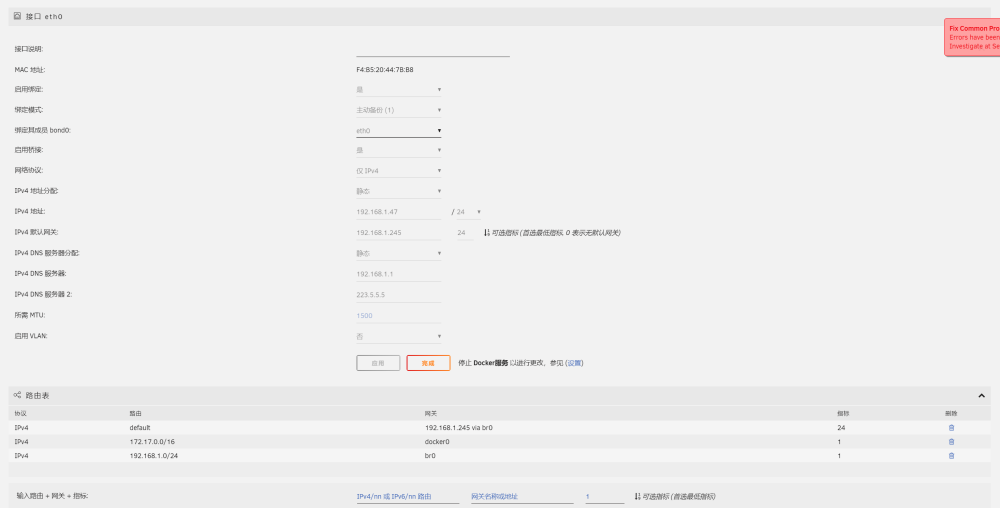Screen dimensions: 1000x508
Task: Open the /24 subnet mask dropdown
Action: pos(469,212)
